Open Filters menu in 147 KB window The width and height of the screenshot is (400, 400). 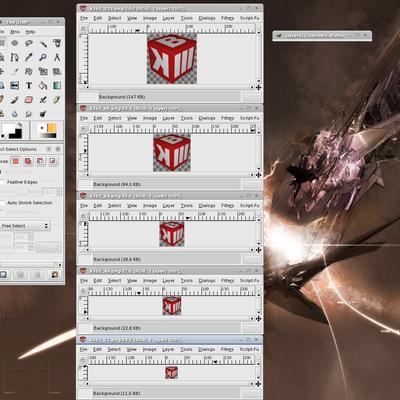(227, 18)
